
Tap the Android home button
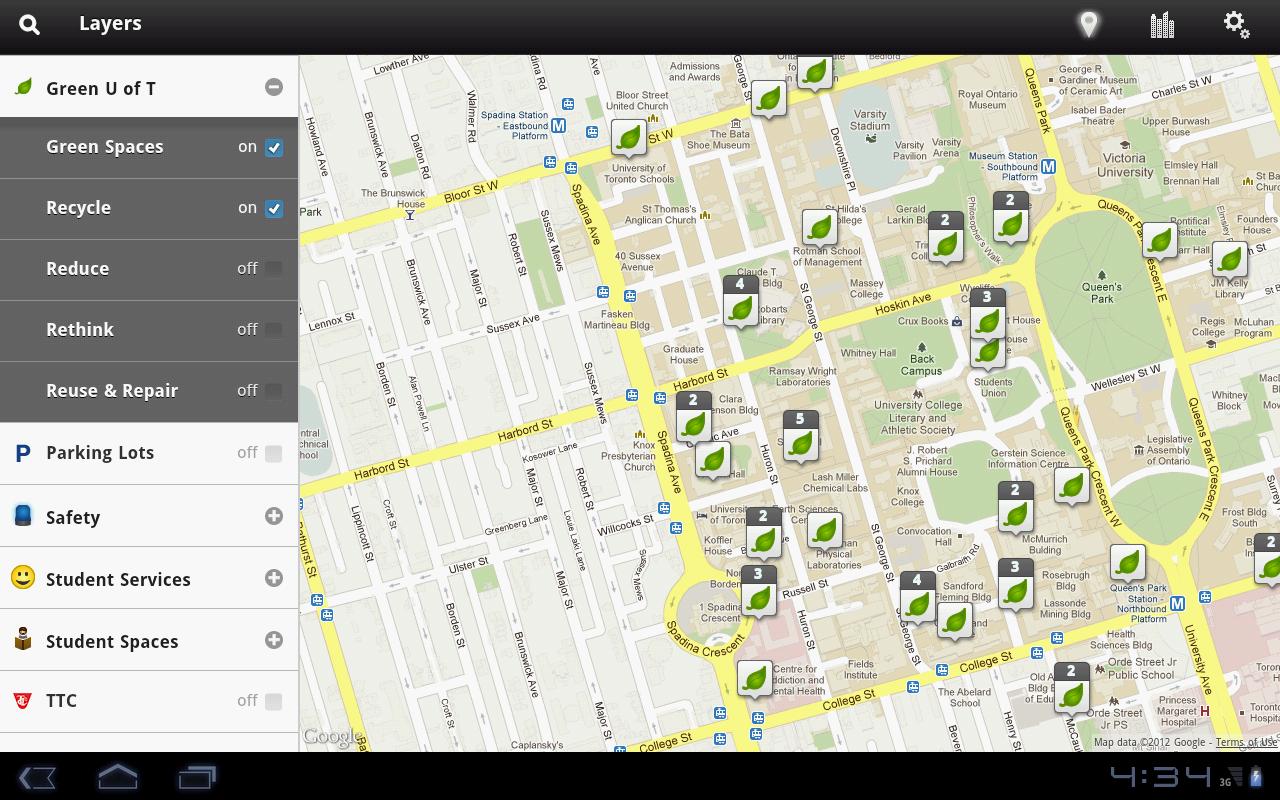coord(117,777)
